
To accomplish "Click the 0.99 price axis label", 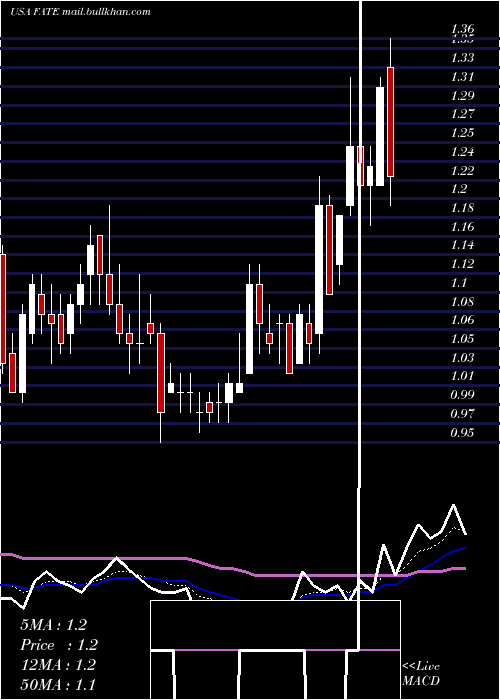I will (x=462, y=395).
